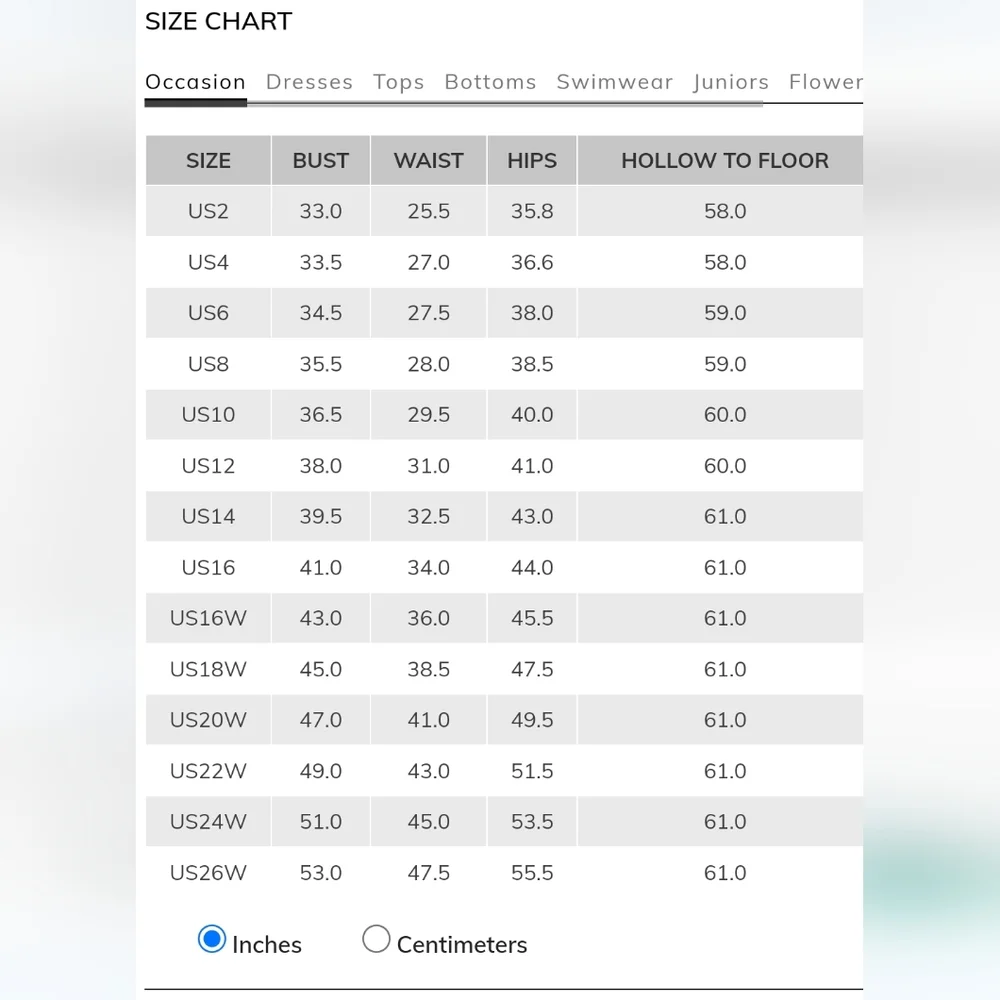Screen dimensions: 1000x1000
Task: Switch to the Dresses tab
Action: pos(309,82)
